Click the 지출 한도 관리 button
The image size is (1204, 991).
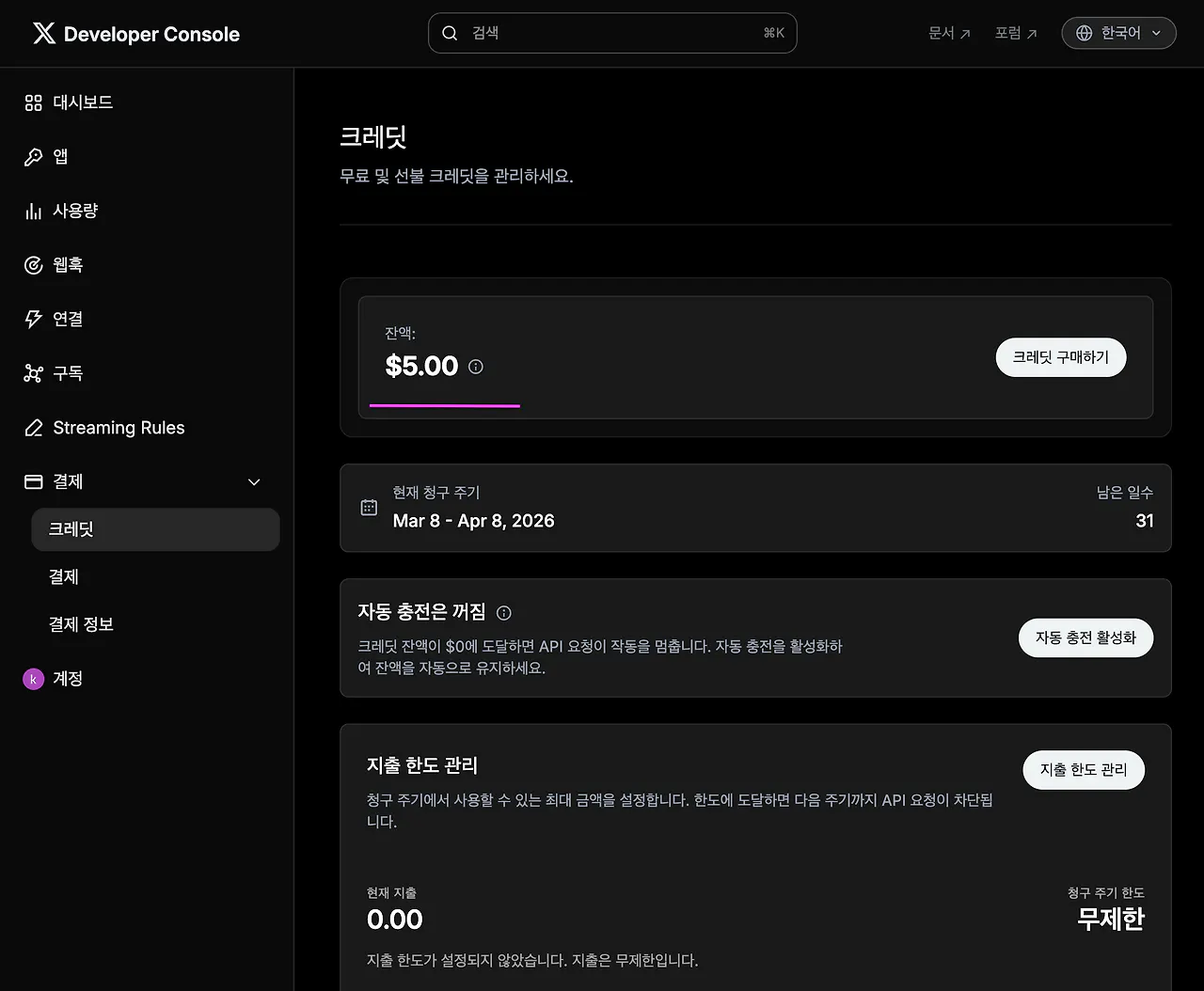(x=1083, y=770)
